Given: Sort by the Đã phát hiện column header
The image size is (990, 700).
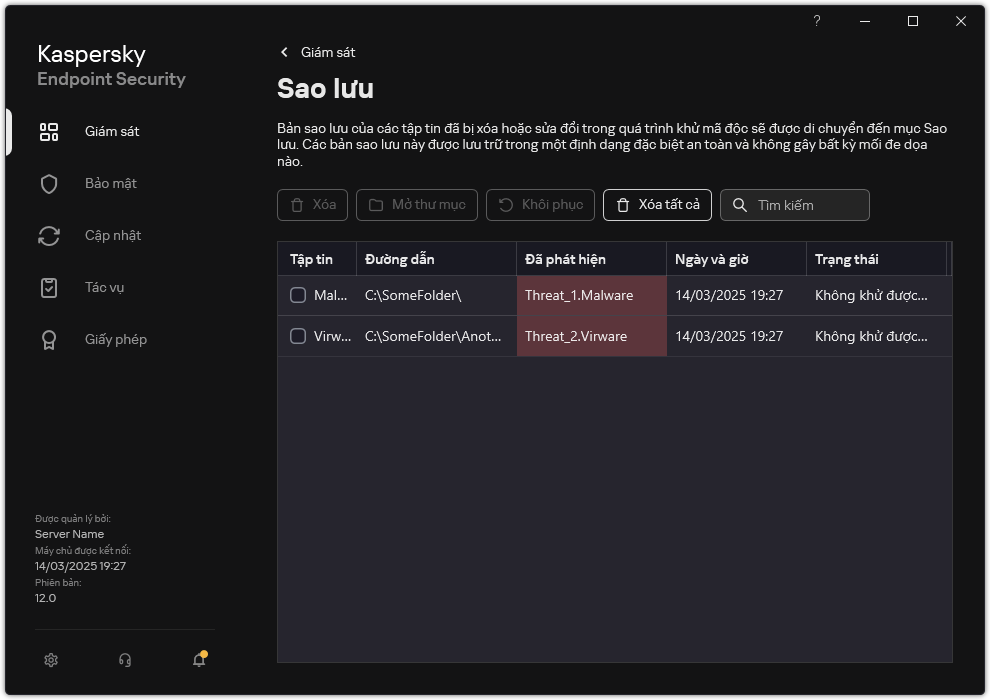Looking at the screenshot, I should pyautogui.click(x=565, y=259).
